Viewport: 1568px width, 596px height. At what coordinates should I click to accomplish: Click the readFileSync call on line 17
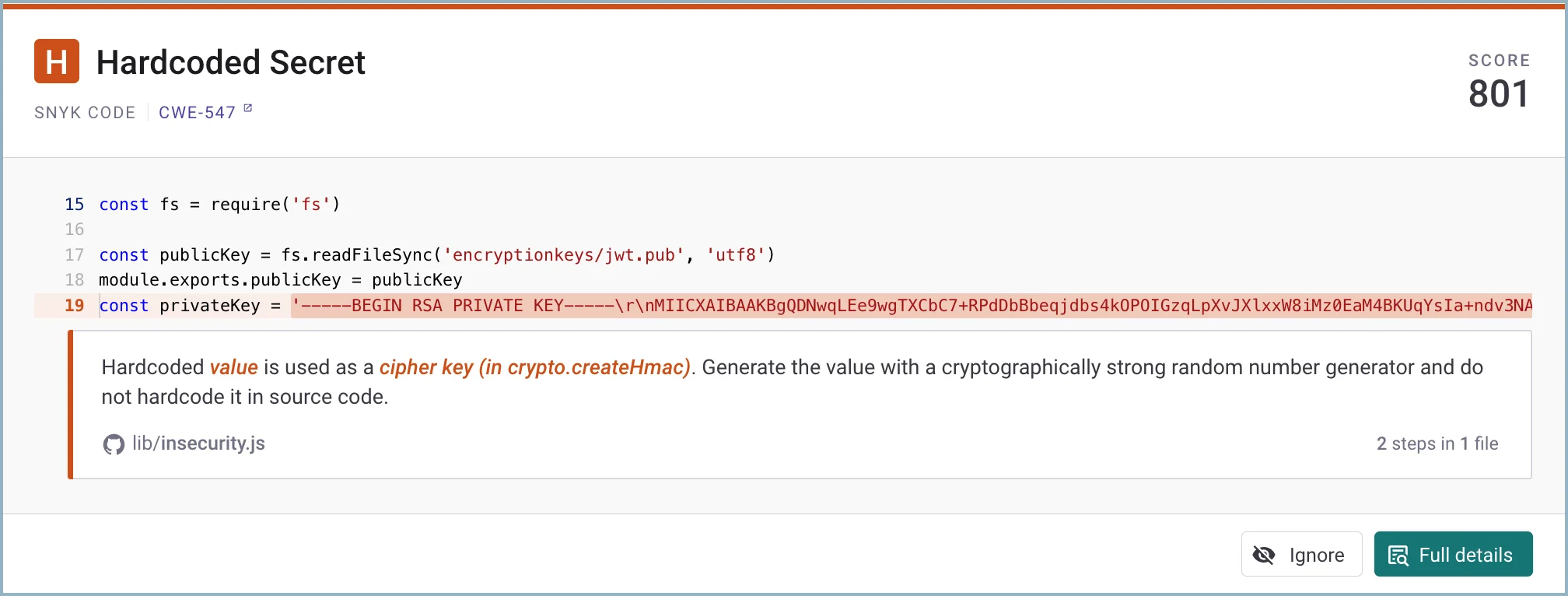(x=373, y=254)
